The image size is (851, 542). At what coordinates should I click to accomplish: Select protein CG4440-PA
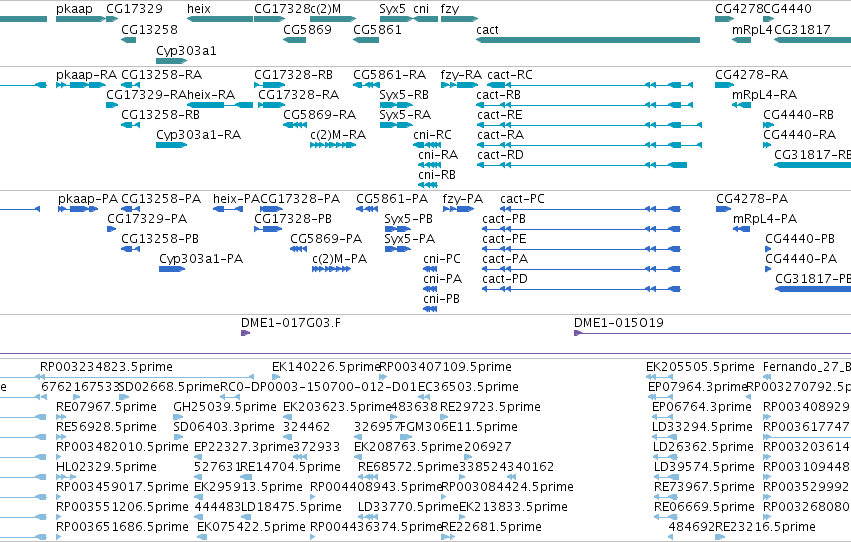[x=768, y=269]
